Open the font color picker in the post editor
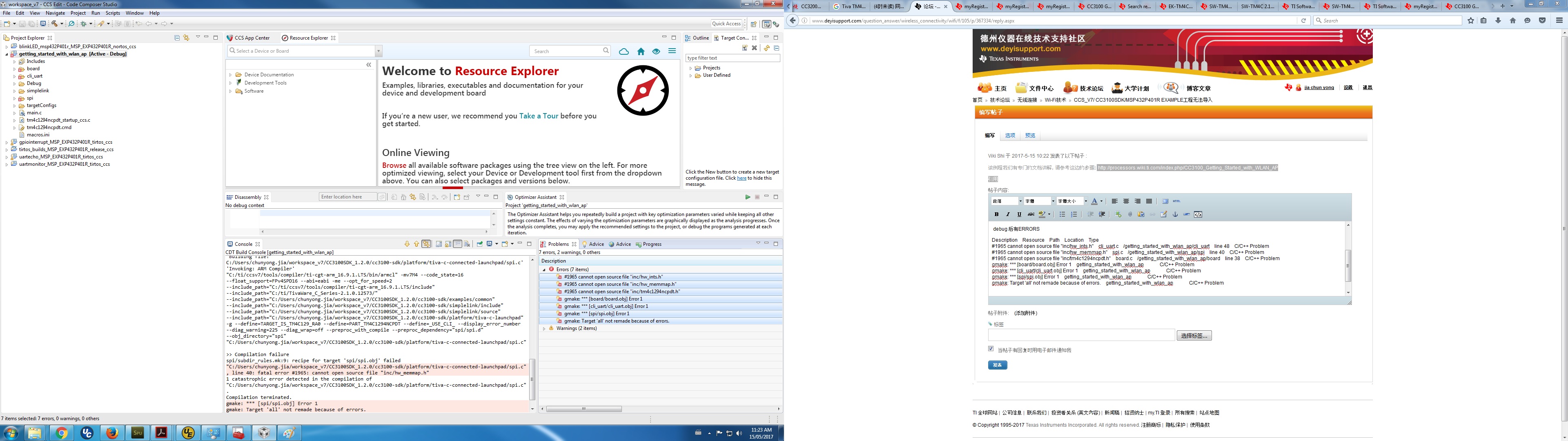Screen dimensions: 1568x441 (x=1102, y=201)
